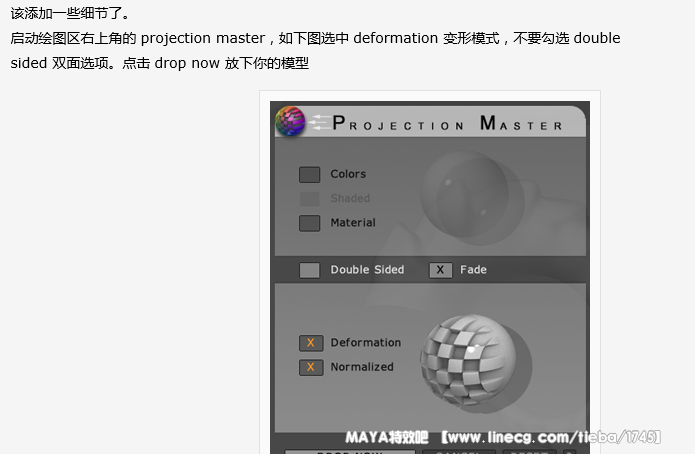The height and width of the screenshot is (454, 695).
Task: Click the Fade label text
Action: pyautogui.click(x=473, y=270)
